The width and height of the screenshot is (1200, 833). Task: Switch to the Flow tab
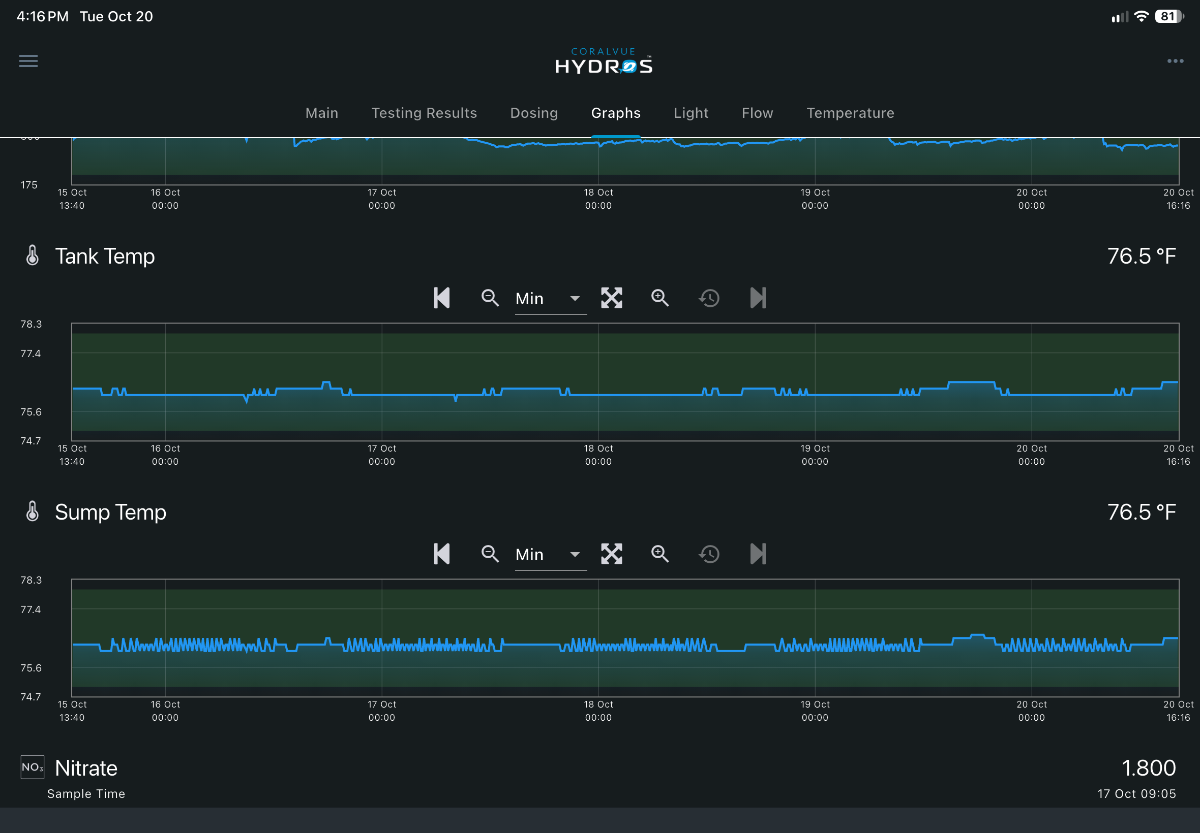pyautogui.click(x=758, y=113)
